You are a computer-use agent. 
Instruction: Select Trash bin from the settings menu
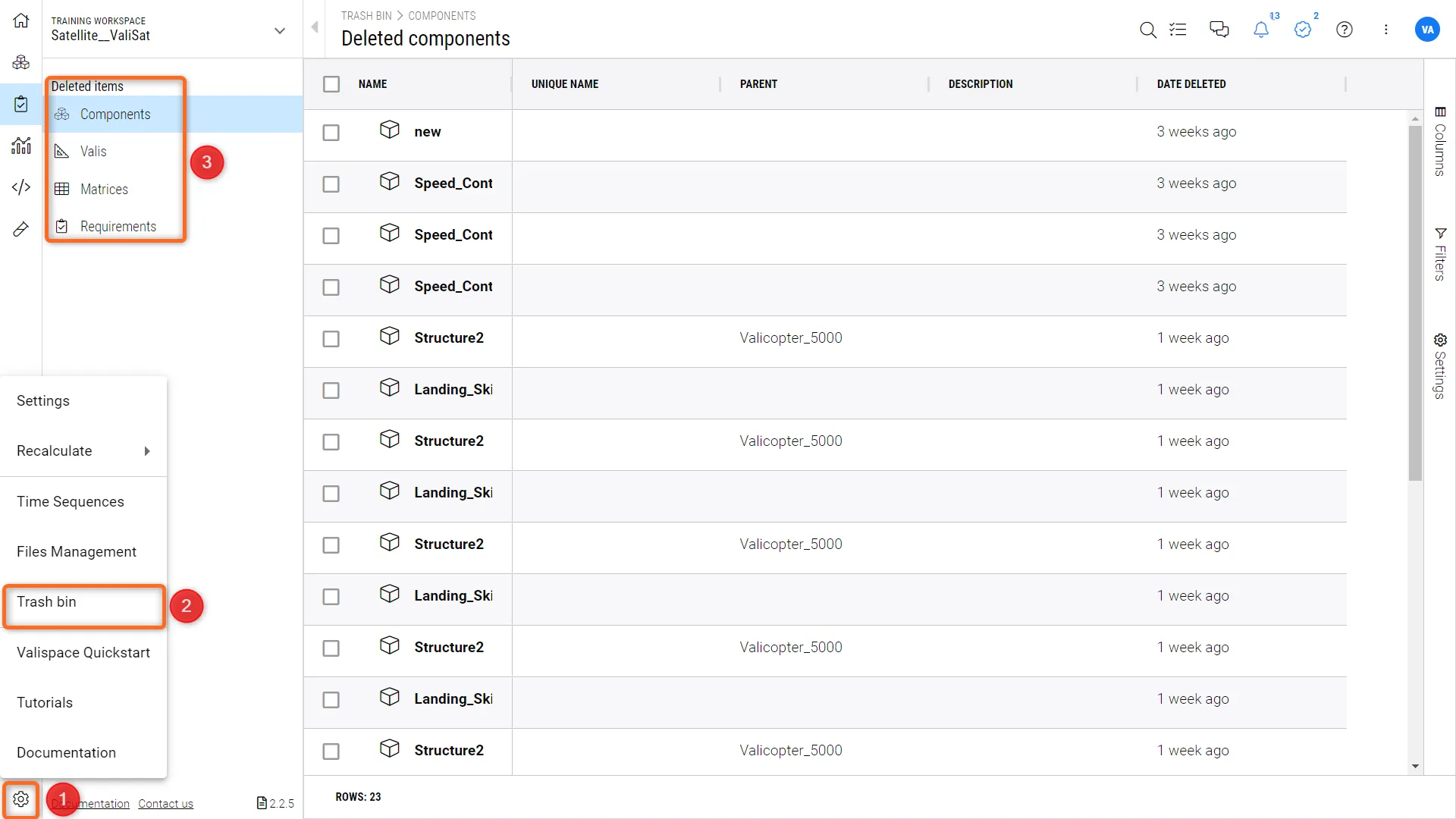47,602
